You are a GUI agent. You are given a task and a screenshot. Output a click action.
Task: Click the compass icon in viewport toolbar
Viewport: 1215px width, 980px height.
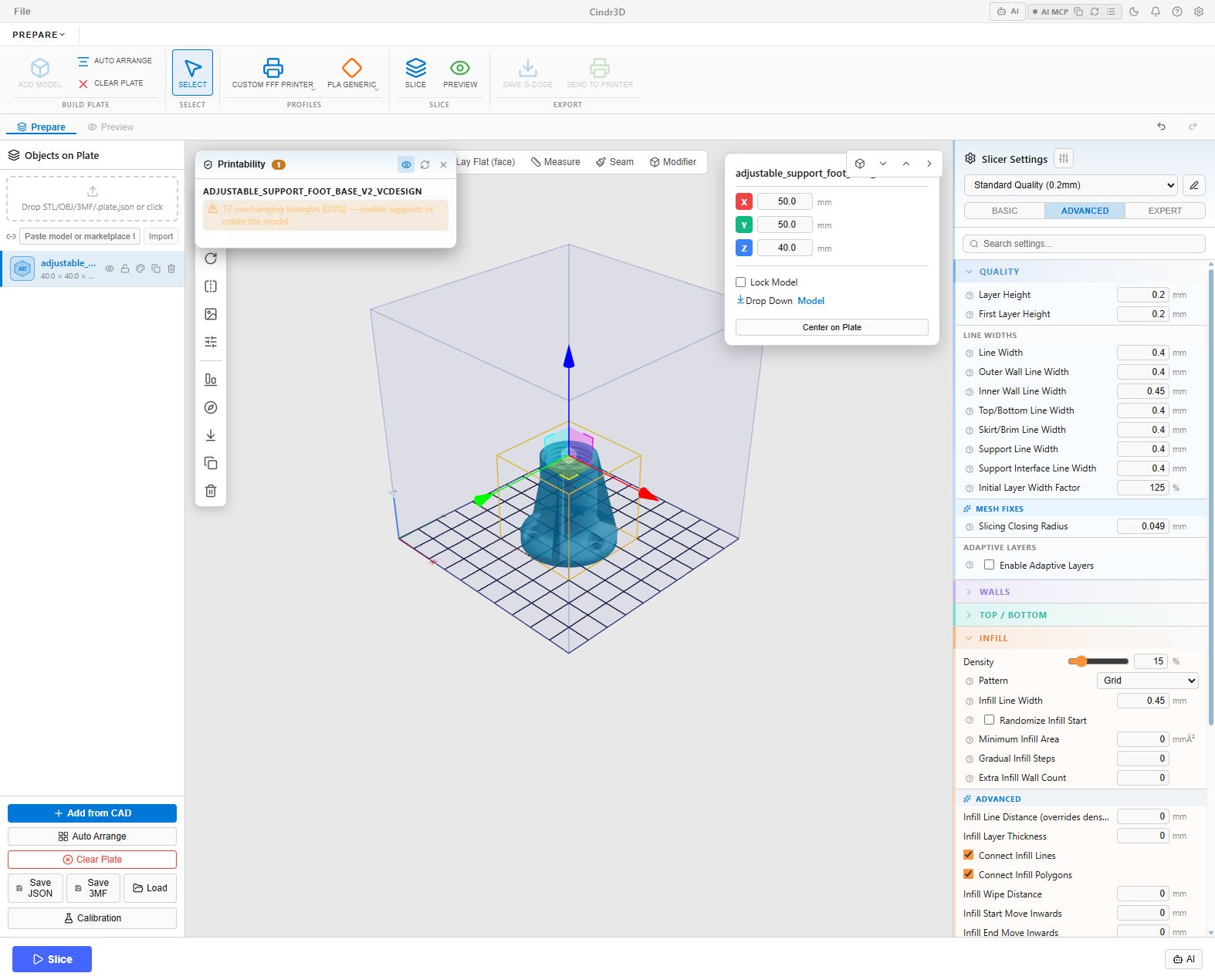click(211, 407)
